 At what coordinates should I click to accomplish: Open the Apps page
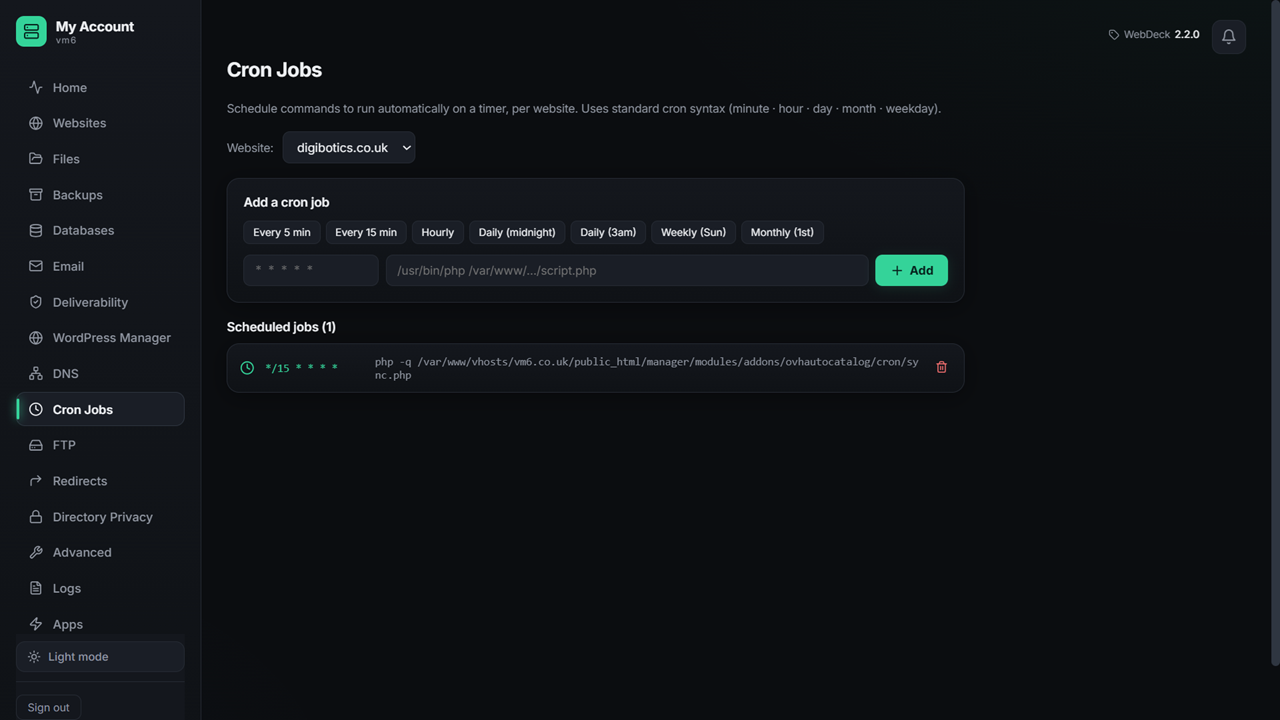pos(100,624)
